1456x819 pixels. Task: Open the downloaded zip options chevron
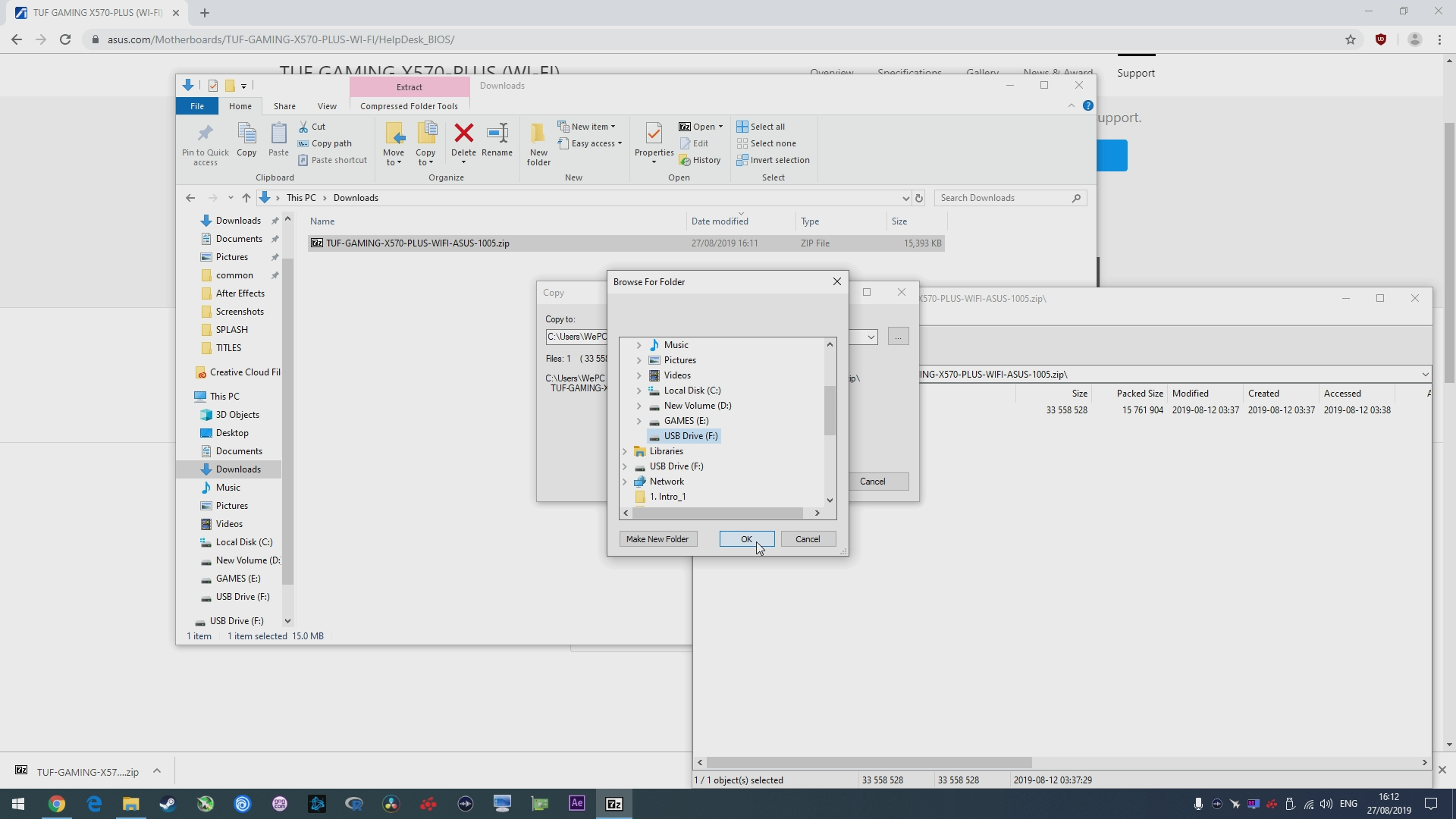tap(157, 771)
